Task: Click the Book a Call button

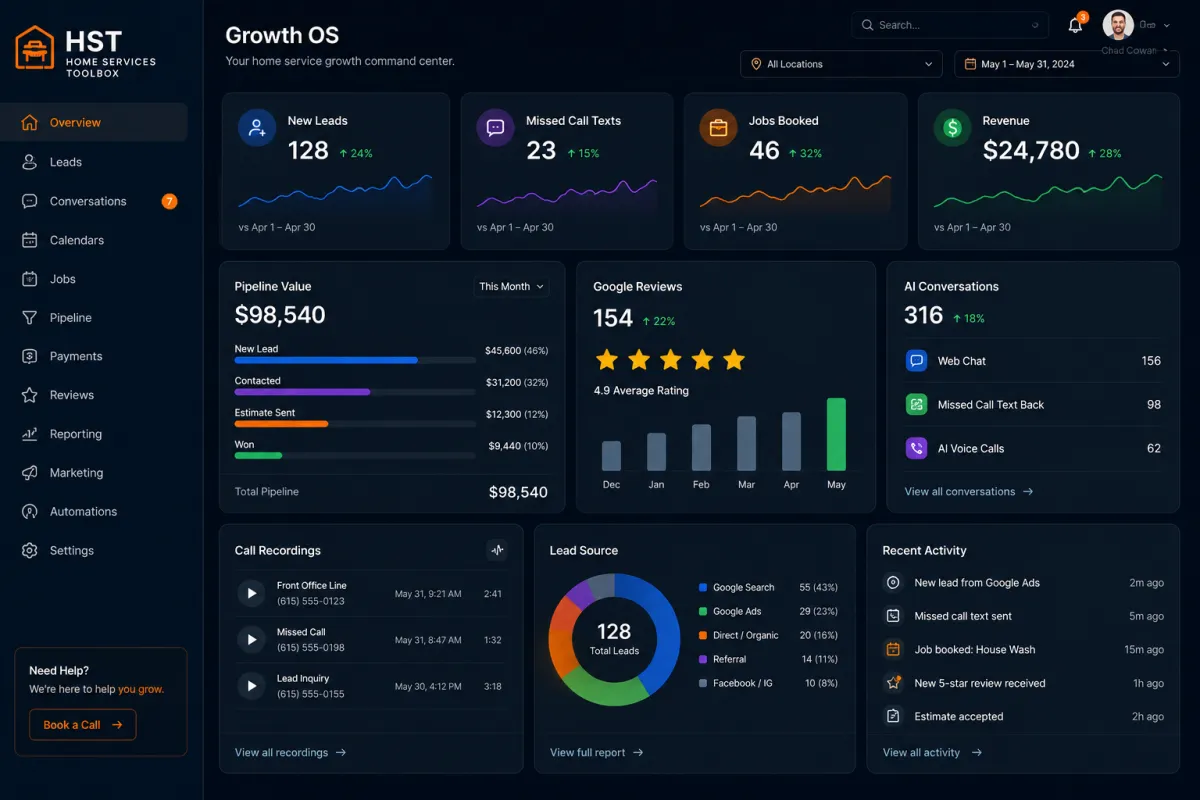Action: point(83,725)
